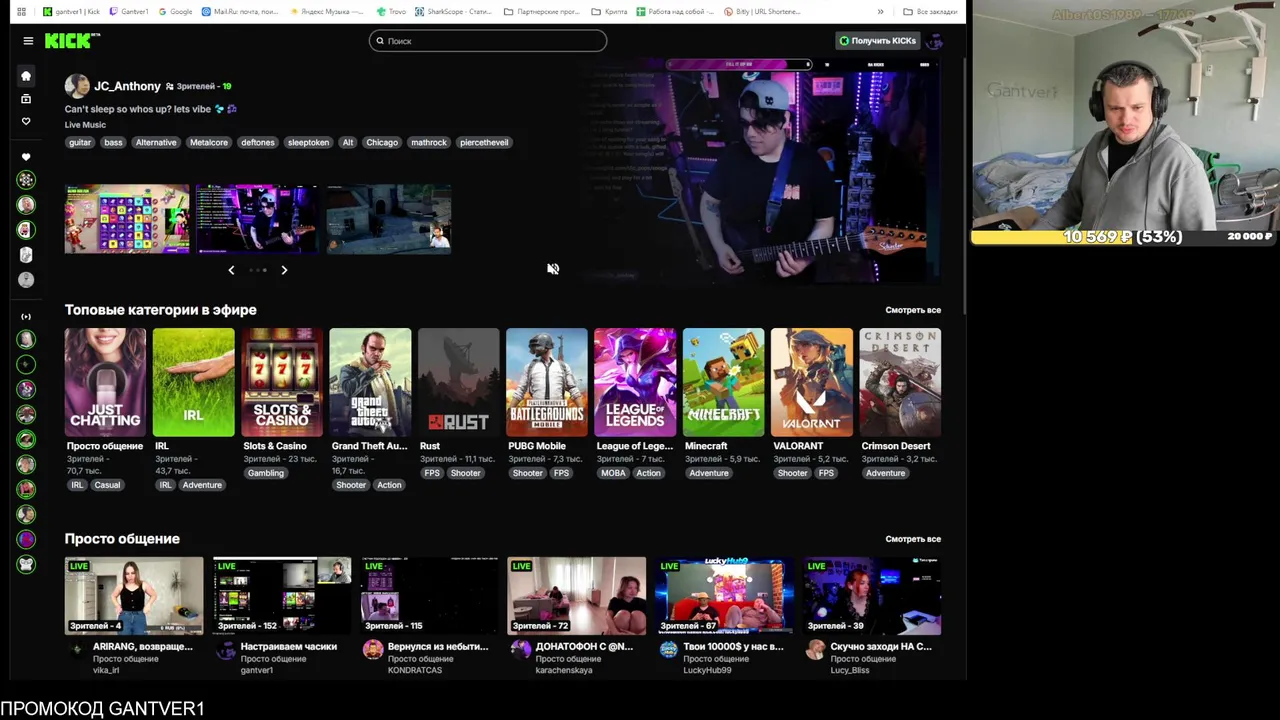Click the Получить KICKs button

pos(877,41)
